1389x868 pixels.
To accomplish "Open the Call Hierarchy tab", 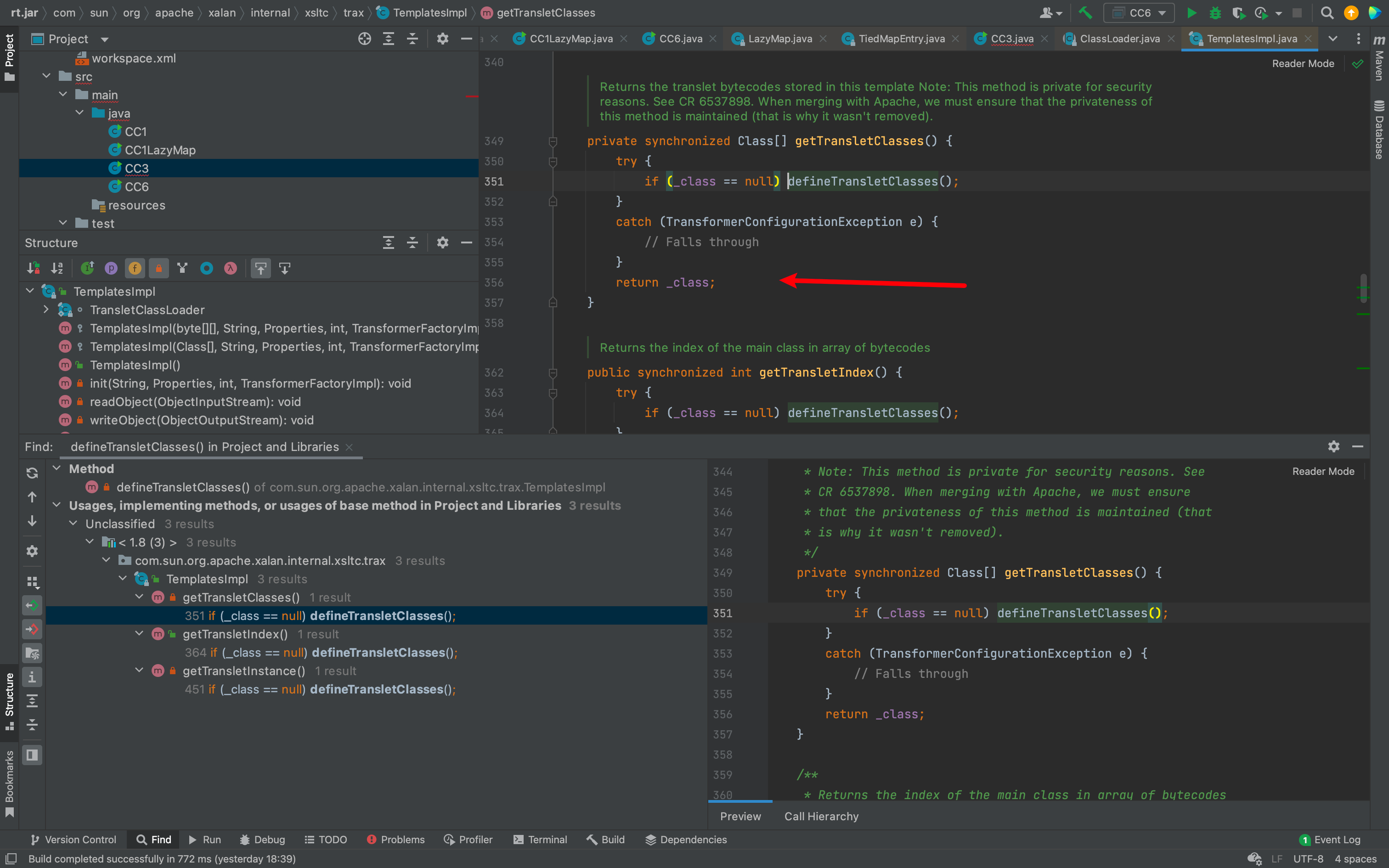I will tap(821, 817).
